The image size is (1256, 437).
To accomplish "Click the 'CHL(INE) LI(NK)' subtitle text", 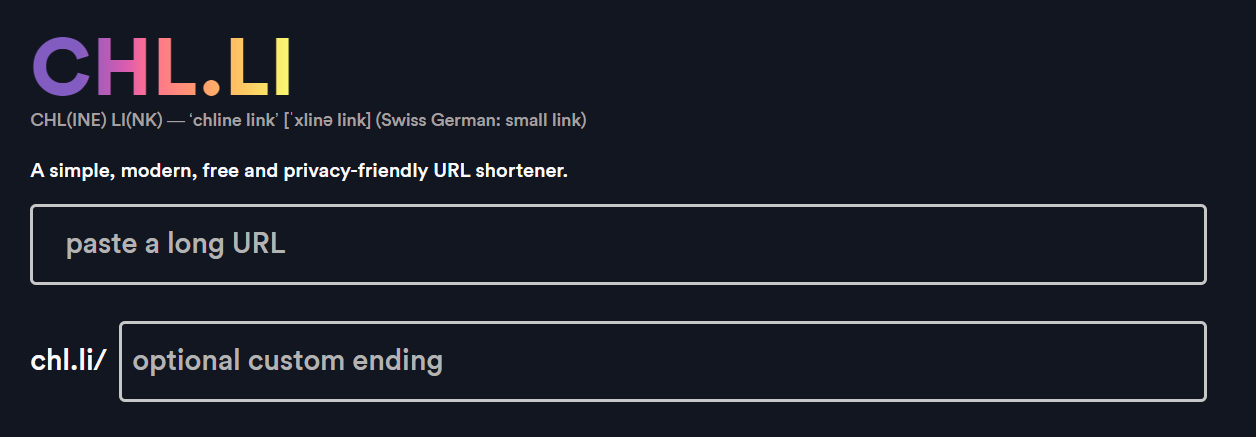I will coord(96,120).
